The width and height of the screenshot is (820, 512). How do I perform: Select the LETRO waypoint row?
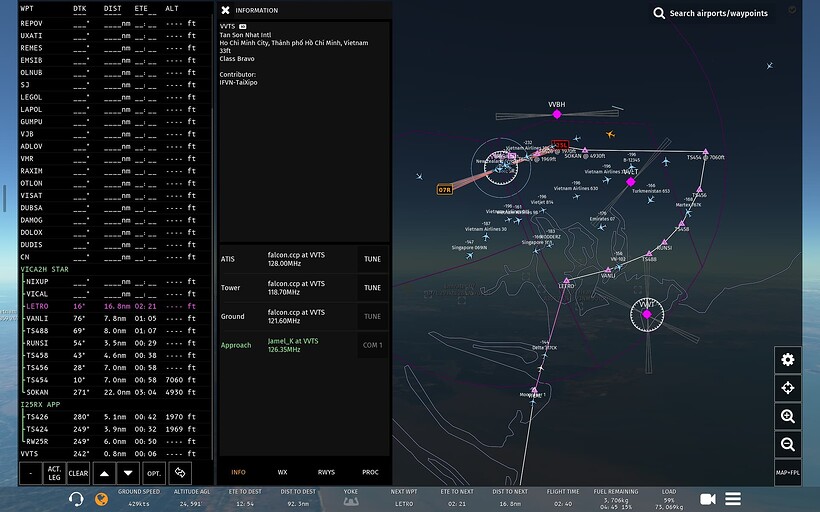[114, 306]
